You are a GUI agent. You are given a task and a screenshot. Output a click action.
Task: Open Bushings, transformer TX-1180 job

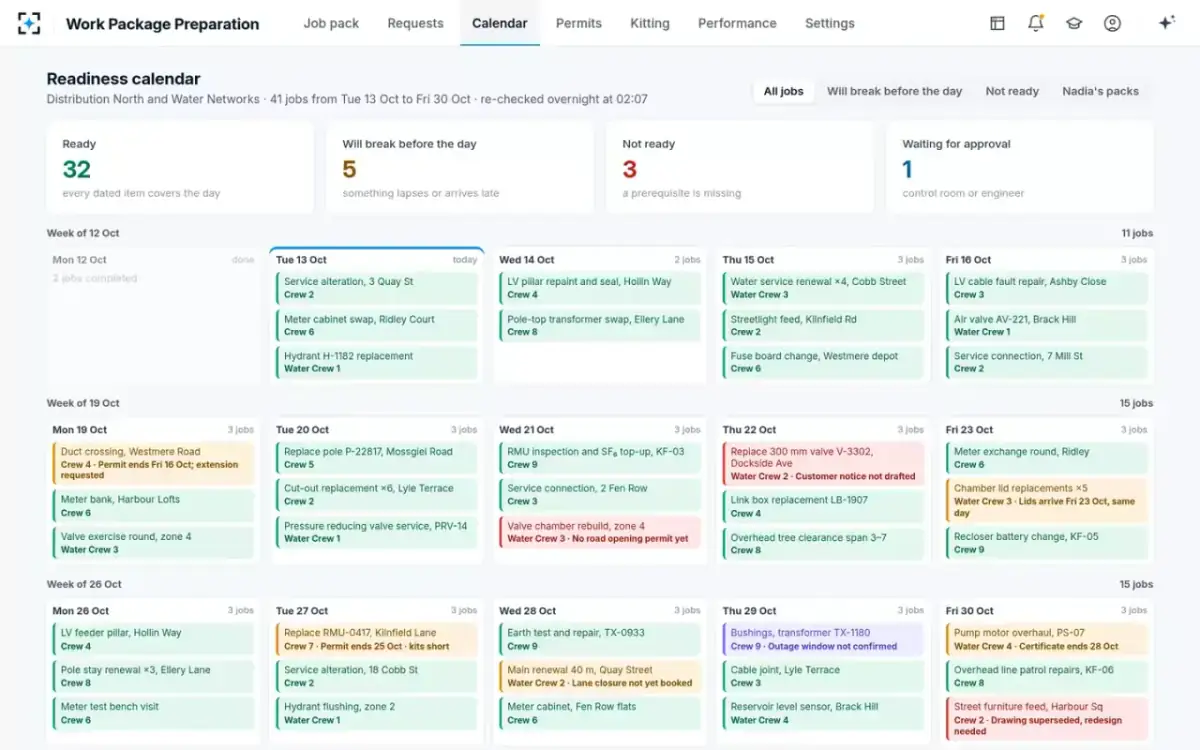[824, 639]
